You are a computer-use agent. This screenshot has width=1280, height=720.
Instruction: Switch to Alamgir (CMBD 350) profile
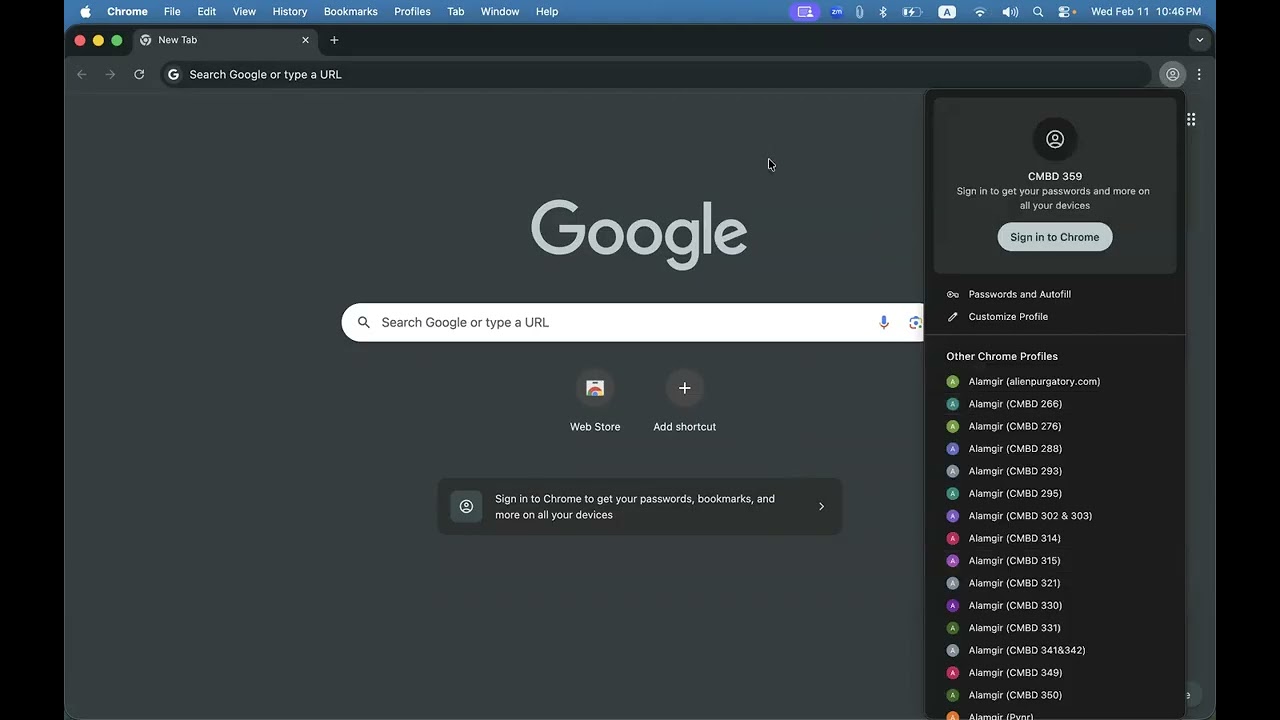(1055, 695)
